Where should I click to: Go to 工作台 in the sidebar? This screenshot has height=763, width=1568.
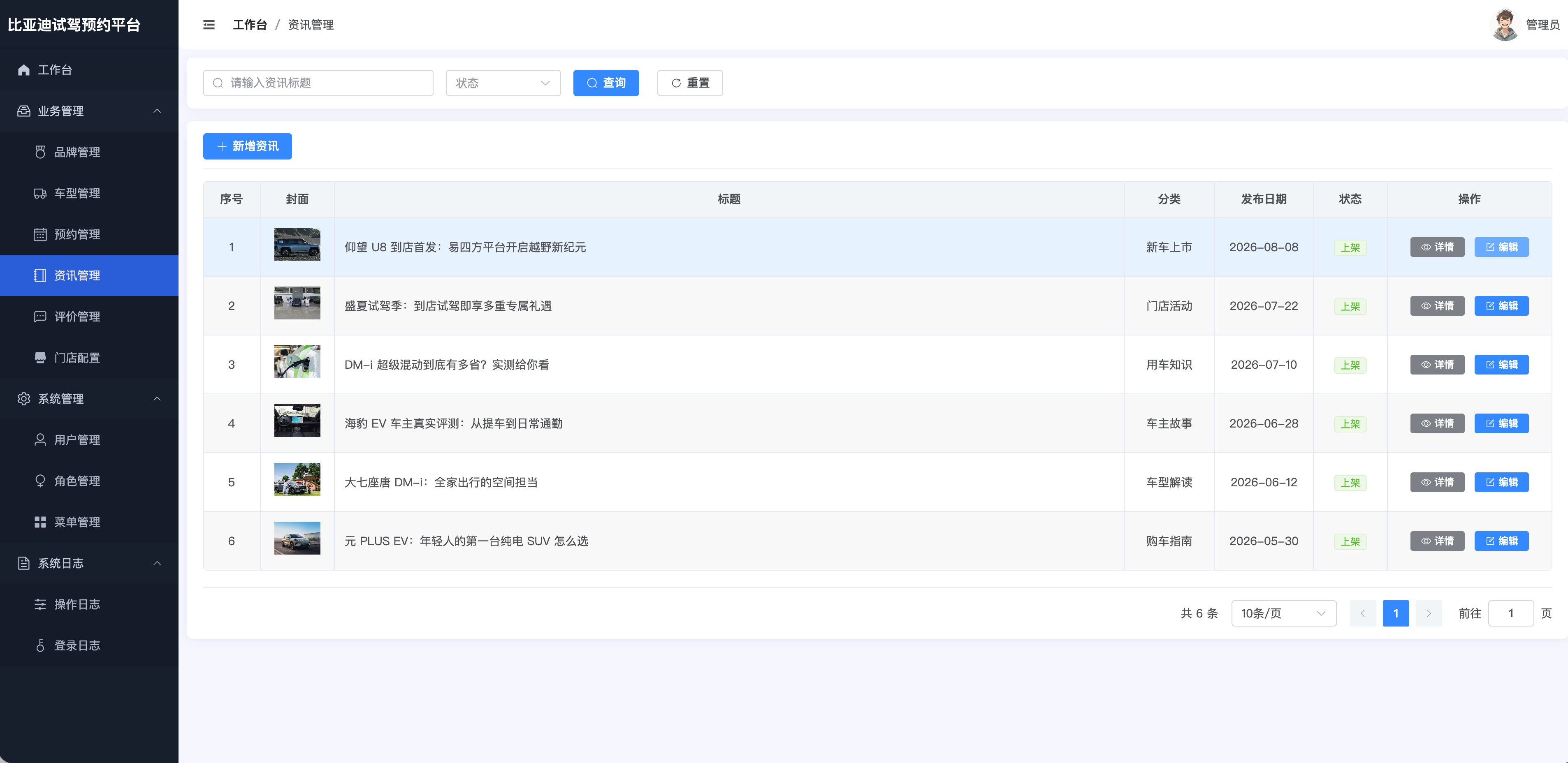coord(90,70)
